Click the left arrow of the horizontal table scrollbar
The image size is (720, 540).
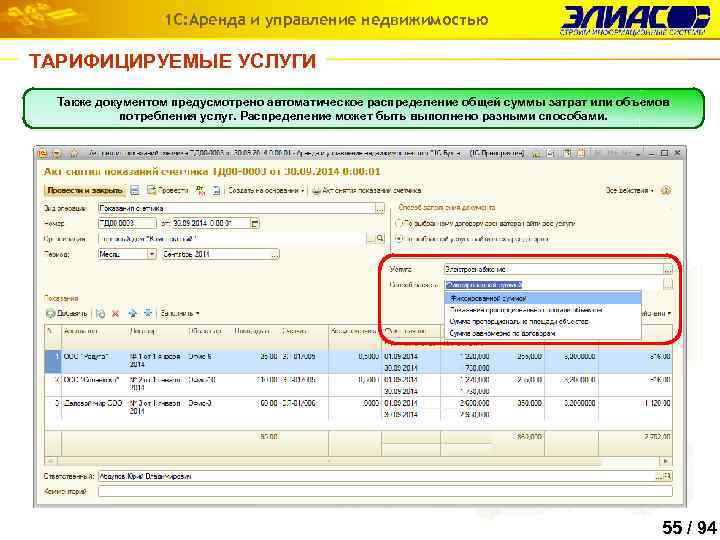point(50,461)
